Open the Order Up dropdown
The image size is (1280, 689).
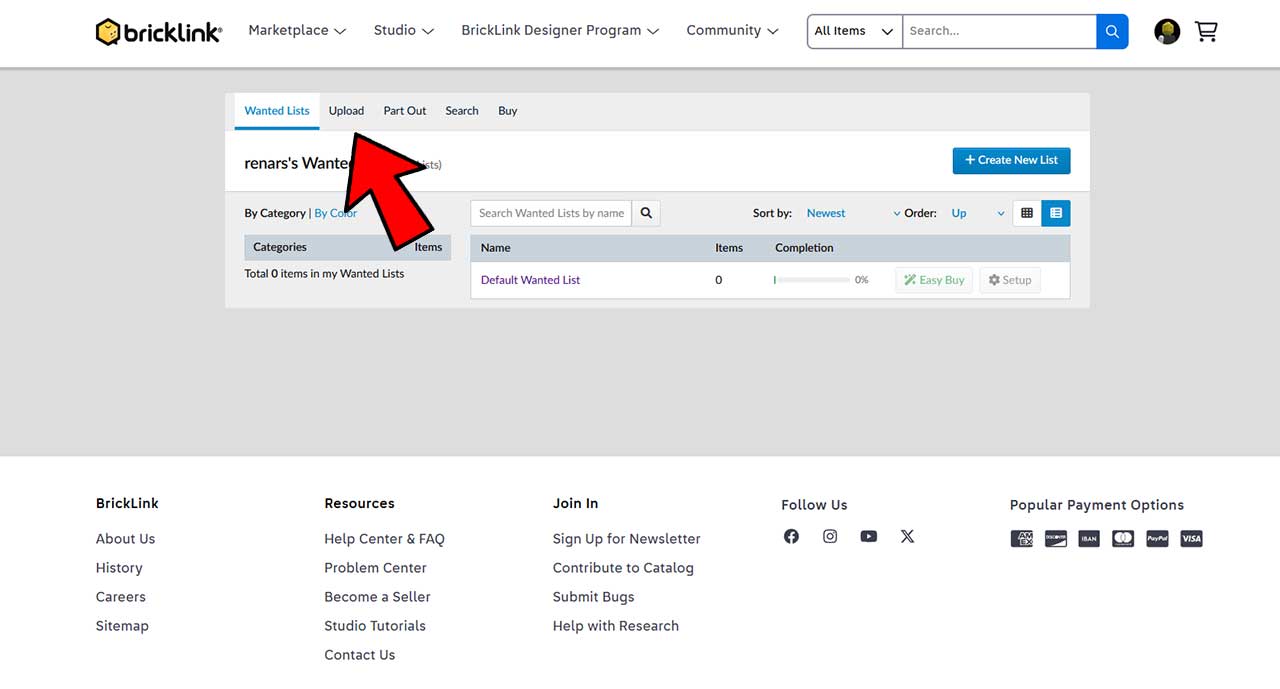(x=977, y=213)
